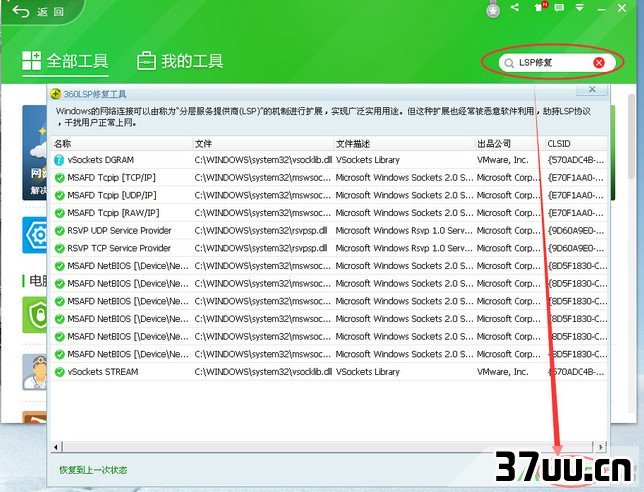Screen dimensions: 644x492
Task: Click green check icon of RSVP TCP Service Provider
Action: (60, 248)
